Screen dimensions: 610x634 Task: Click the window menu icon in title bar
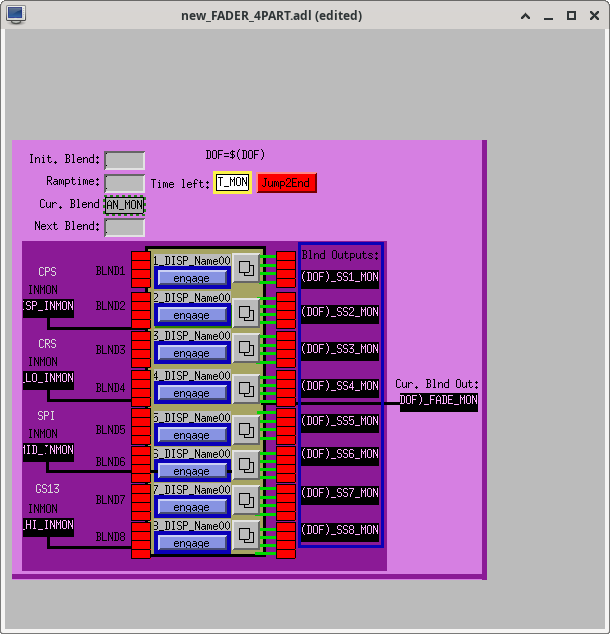pyautogui.click(x=16, y=15)
